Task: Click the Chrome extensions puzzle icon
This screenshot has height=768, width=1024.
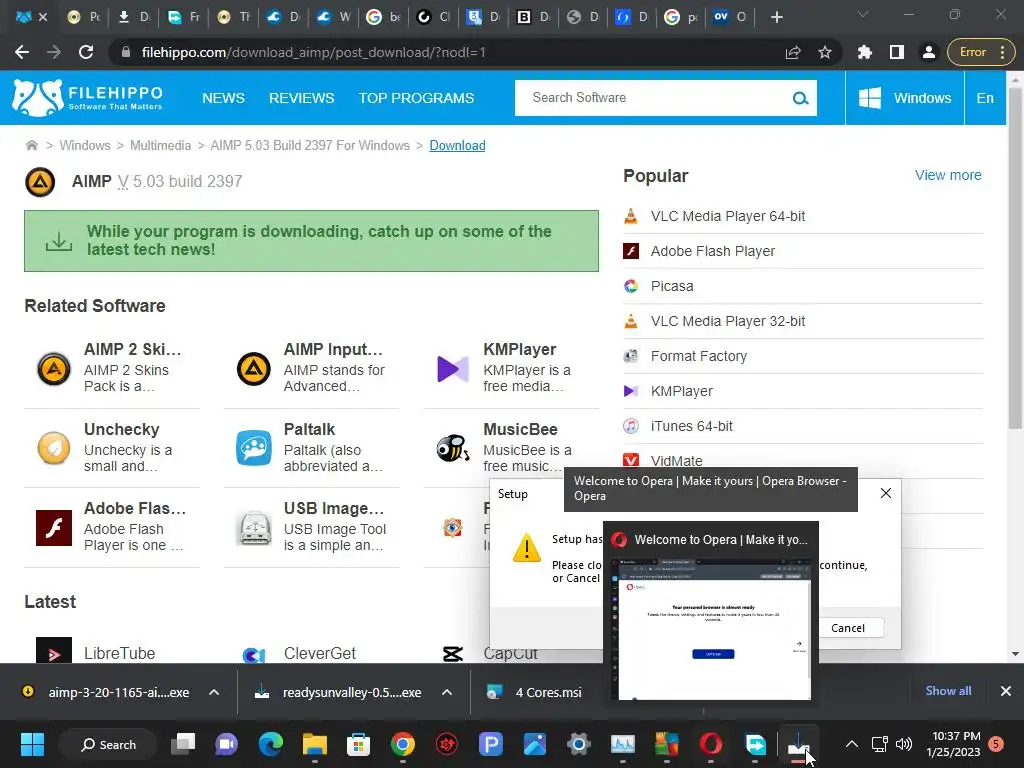Action: 865,52
